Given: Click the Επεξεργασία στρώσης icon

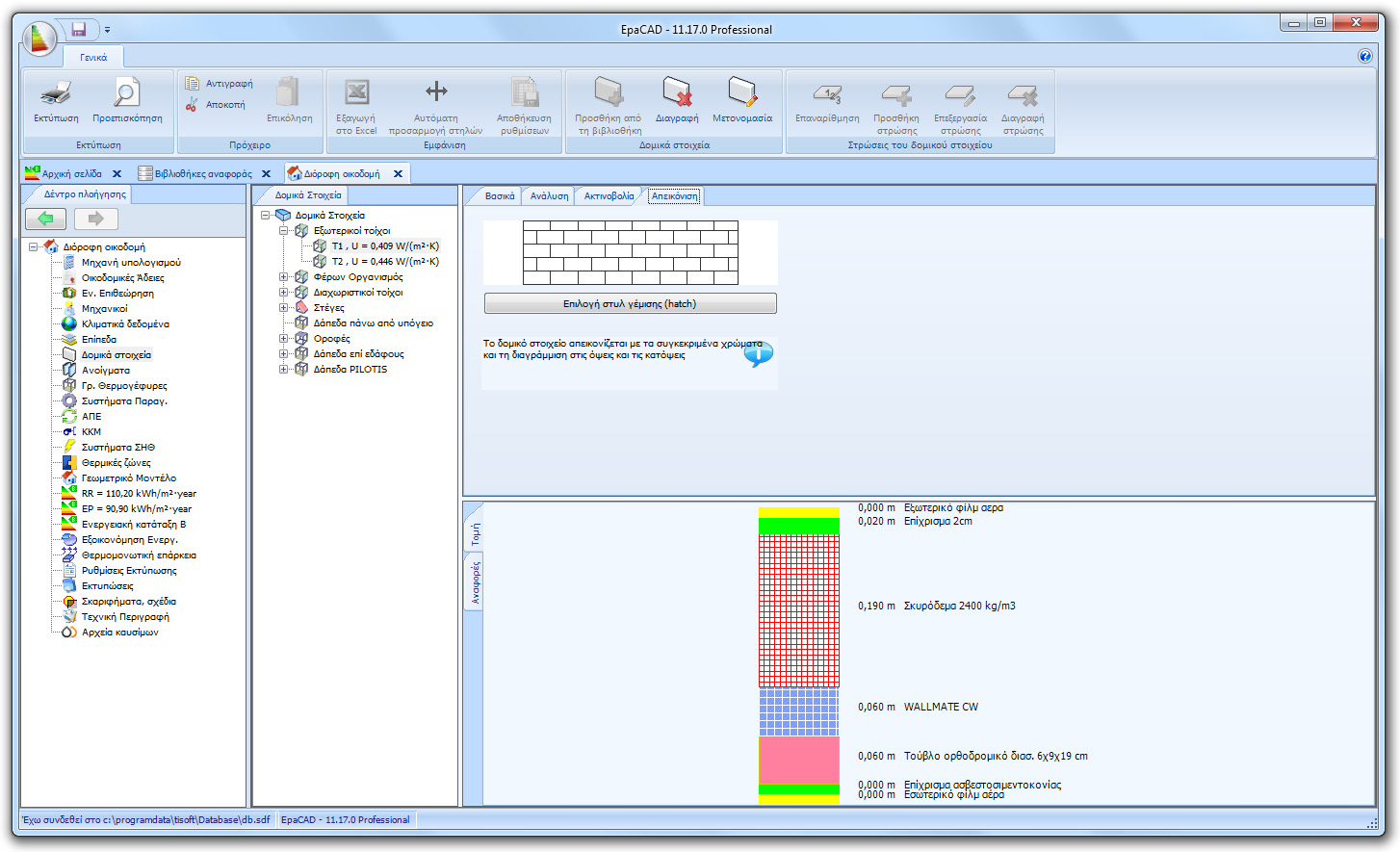Looking at the screenshot, I should click(960, 96).
